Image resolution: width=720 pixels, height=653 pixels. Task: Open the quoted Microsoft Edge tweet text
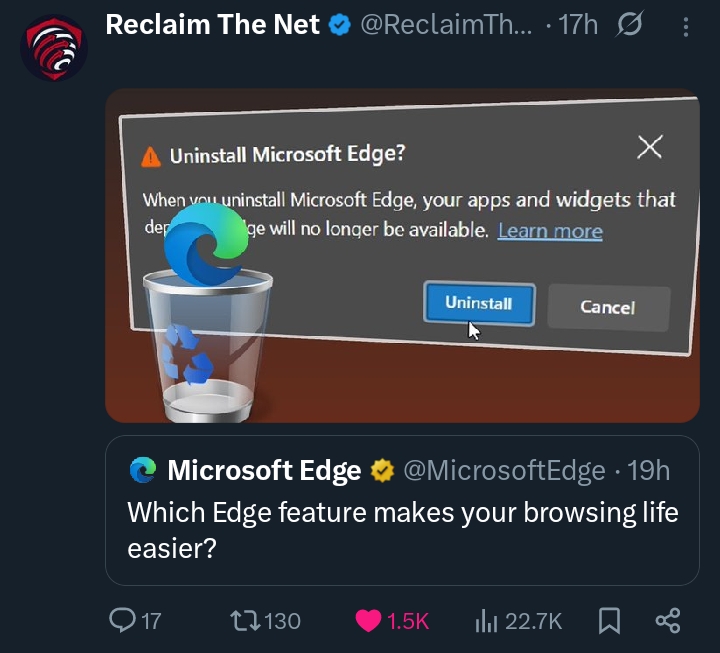point(402,530)
